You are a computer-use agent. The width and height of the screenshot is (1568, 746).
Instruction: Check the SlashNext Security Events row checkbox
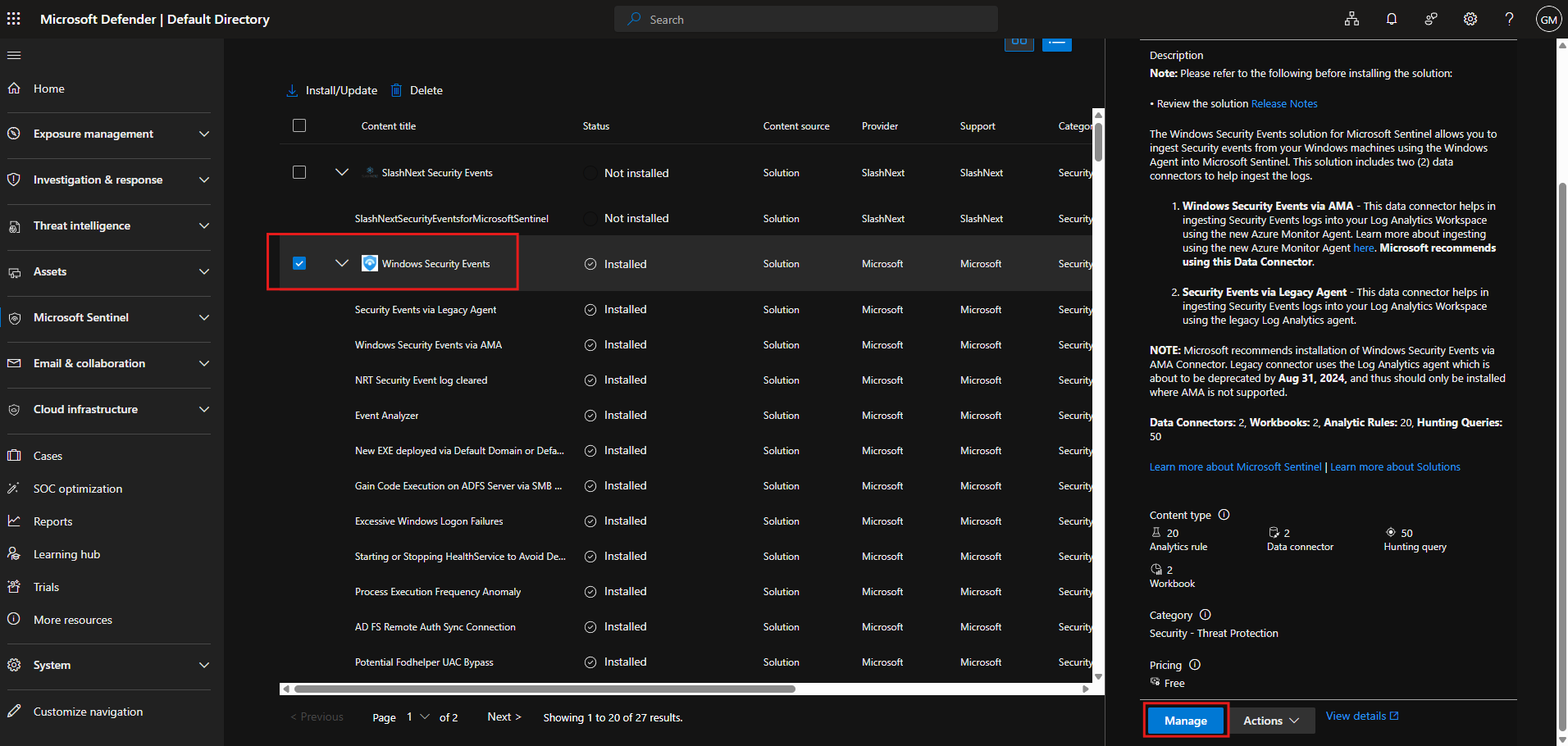299,172
